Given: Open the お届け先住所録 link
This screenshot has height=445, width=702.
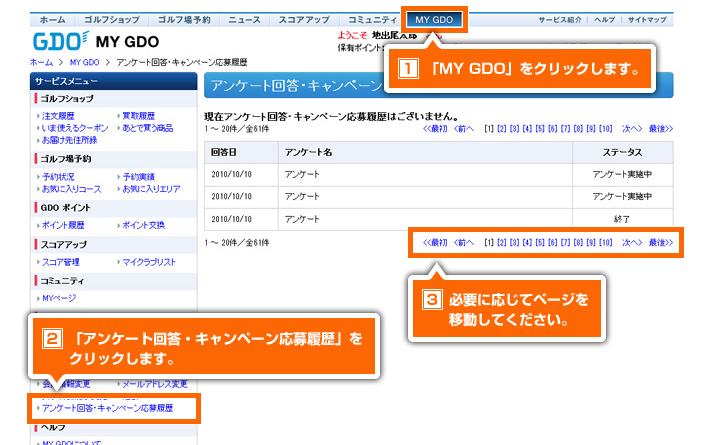Looking at the screenshot, I should coord(69,140).
